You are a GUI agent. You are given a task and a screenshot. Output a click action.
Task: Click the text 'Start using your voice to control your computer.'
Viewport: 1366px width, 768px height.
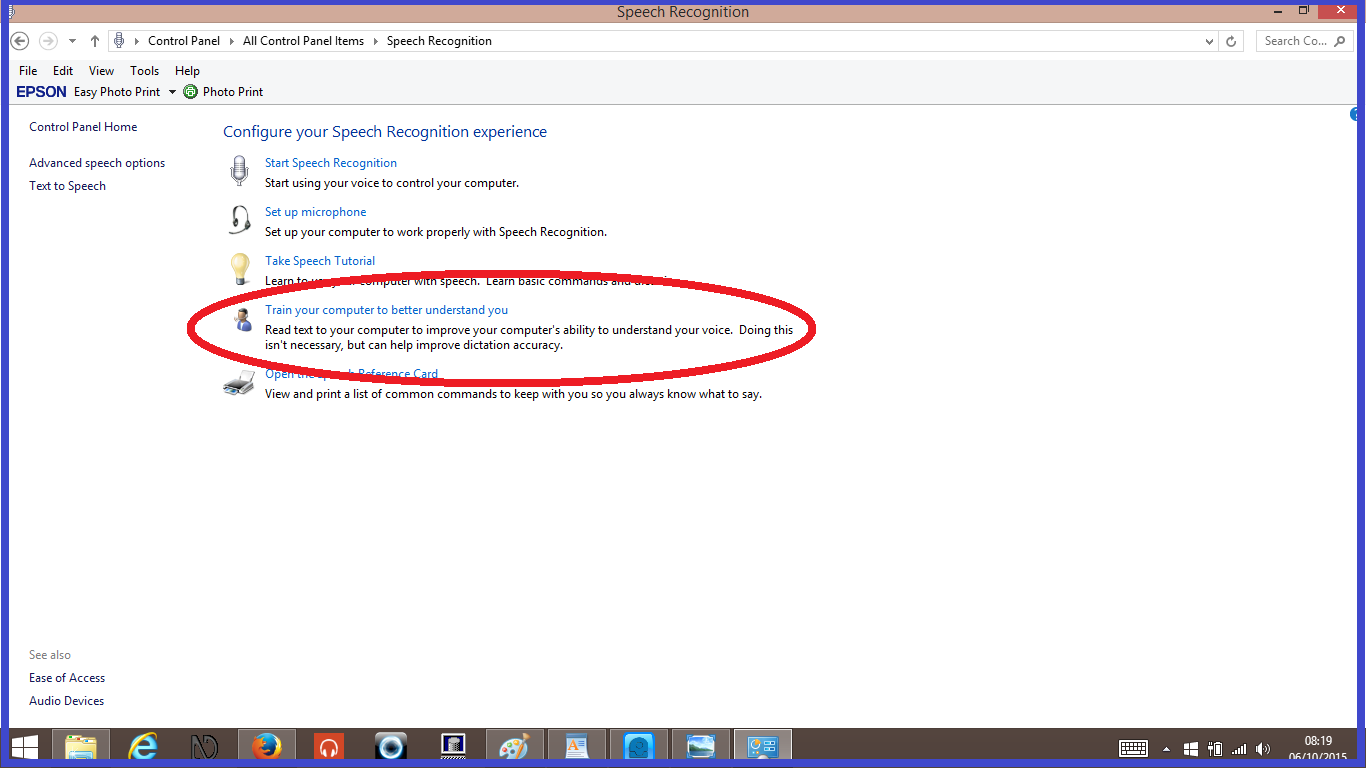(x=392, y=183)
